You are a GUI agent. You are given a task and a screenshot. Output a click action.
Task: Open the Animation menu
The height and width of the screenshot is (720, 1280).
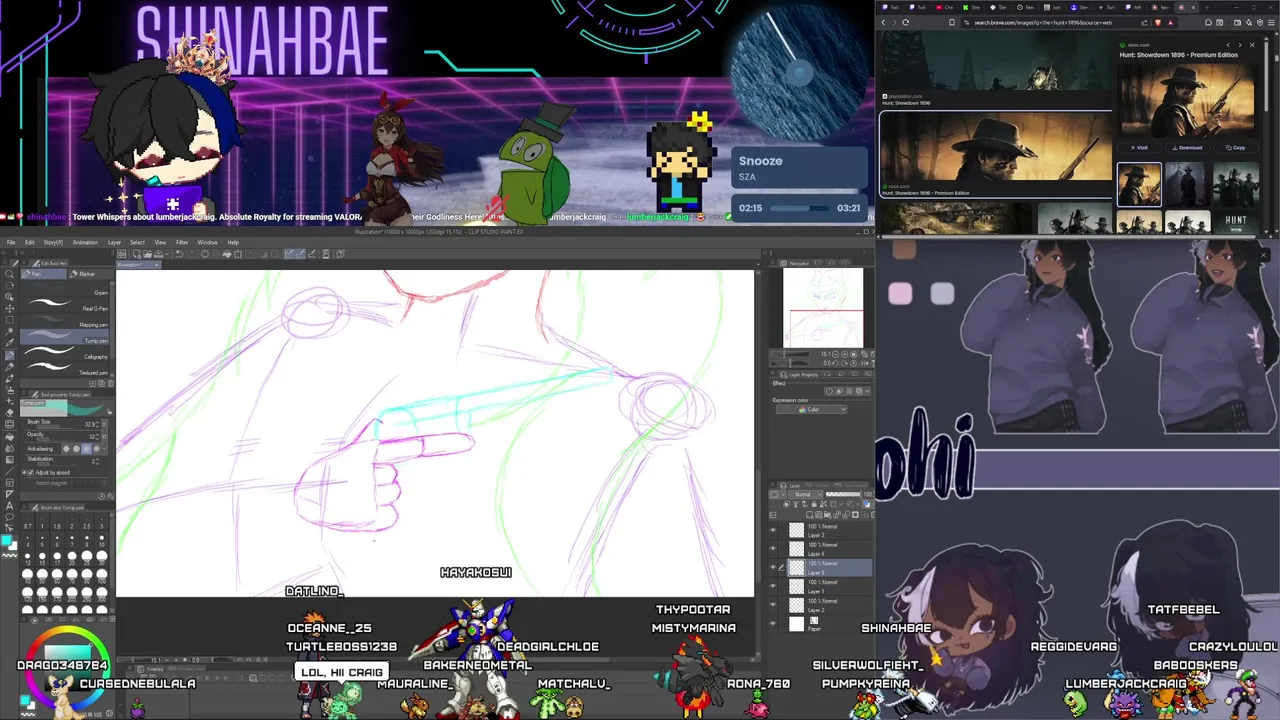click(85, 242)
